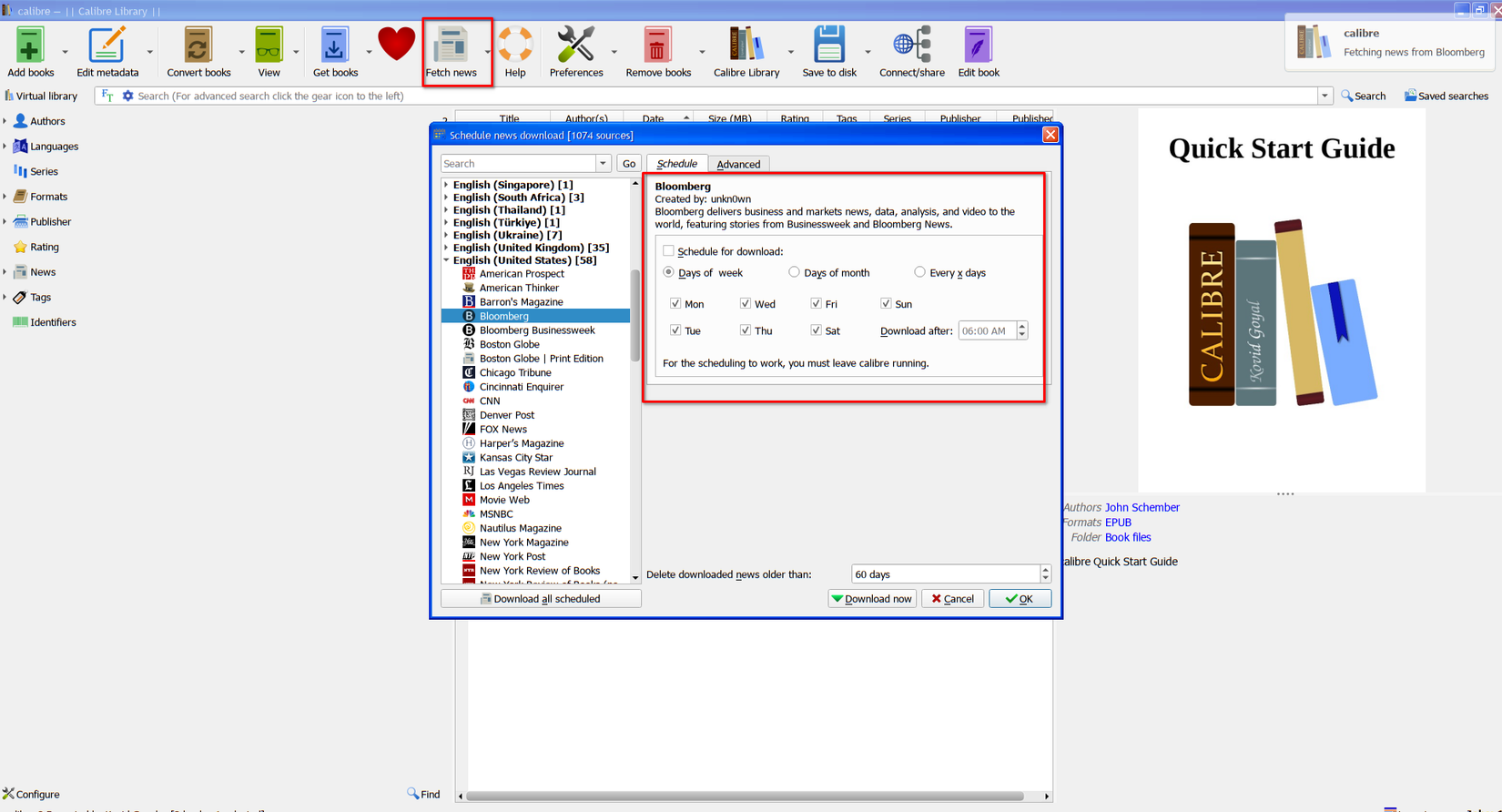Toggle the Wed checkbox

(746, 303)
